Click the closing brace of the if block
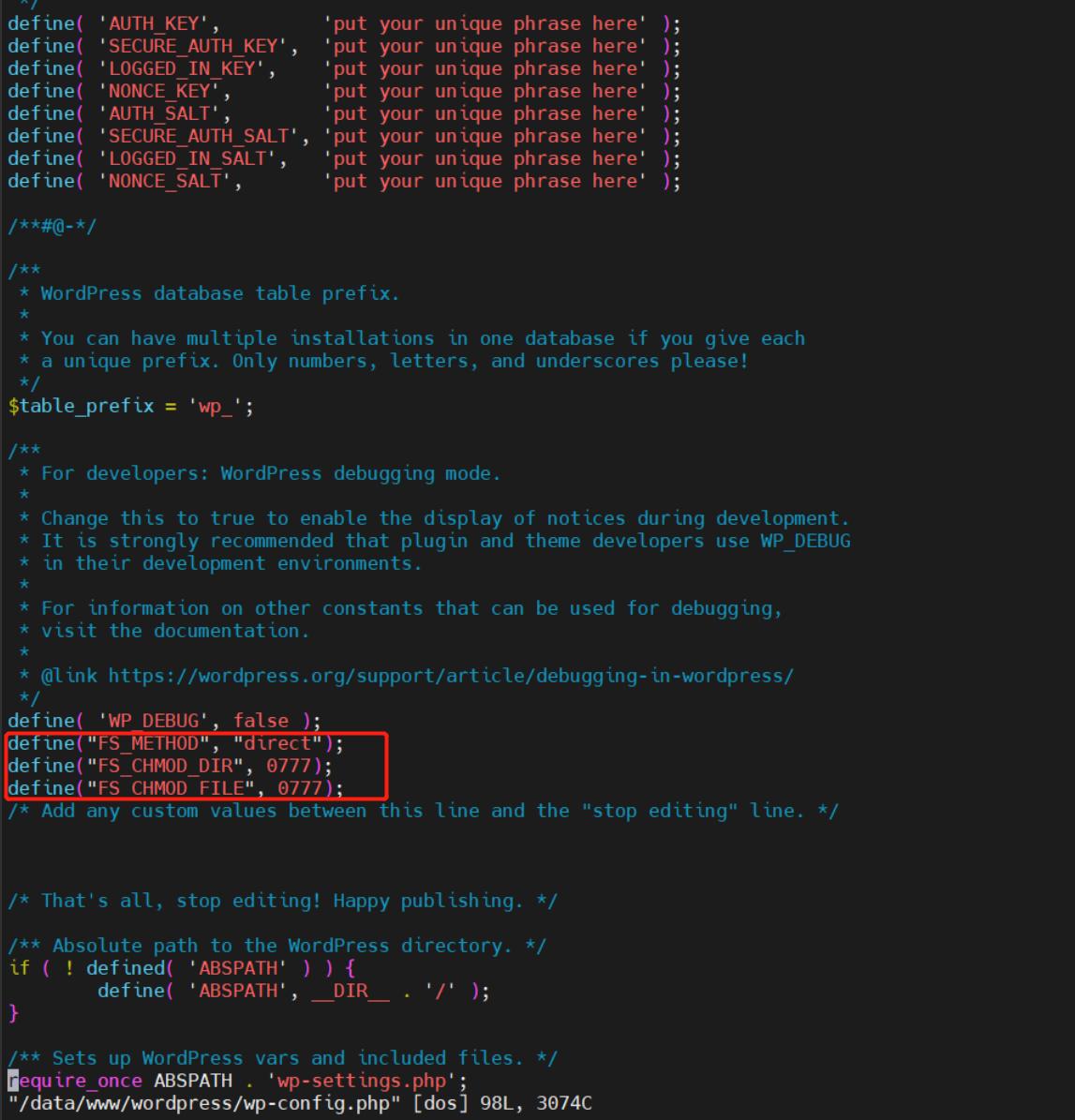This screenshot has width=1075, height=1120. (x=13, y=1013)
